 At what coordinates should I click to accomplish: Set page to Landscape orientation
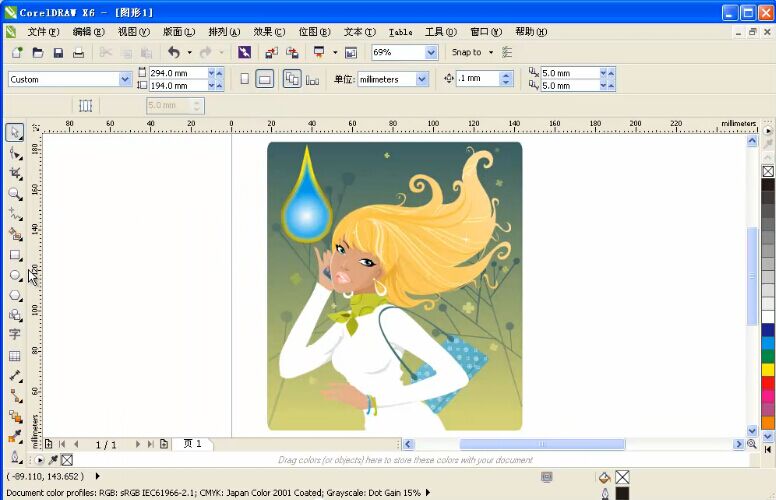265,79
